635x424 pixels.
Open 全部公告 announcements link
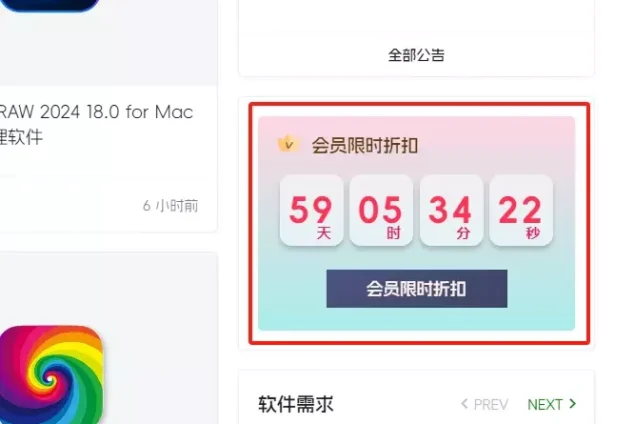coord(416,55)
